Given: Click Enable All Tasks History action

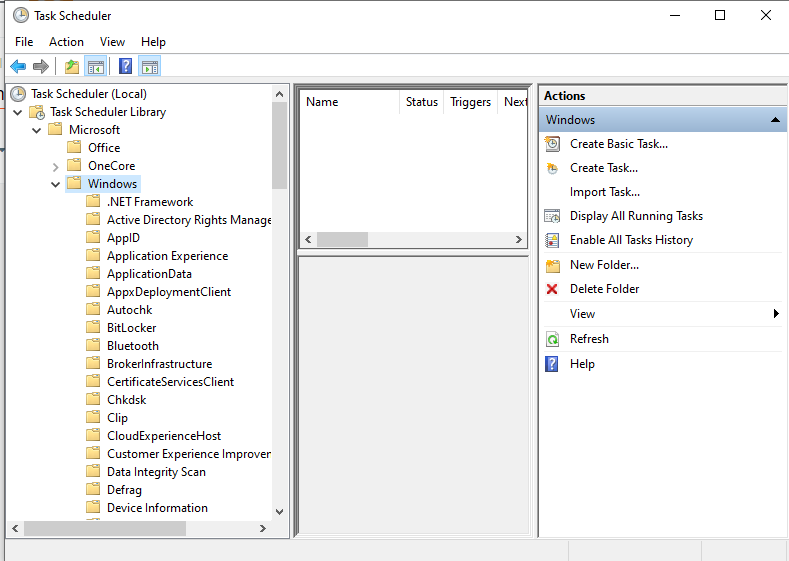Looking at the screenshot, I should point(632,241).
